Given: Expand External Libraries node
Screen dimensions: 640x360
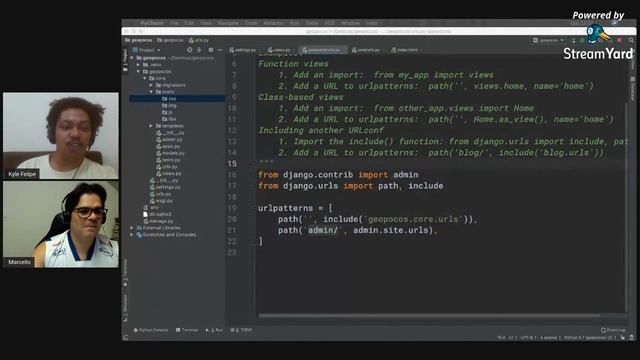Looking at the screenshot, I should point(132,228).
